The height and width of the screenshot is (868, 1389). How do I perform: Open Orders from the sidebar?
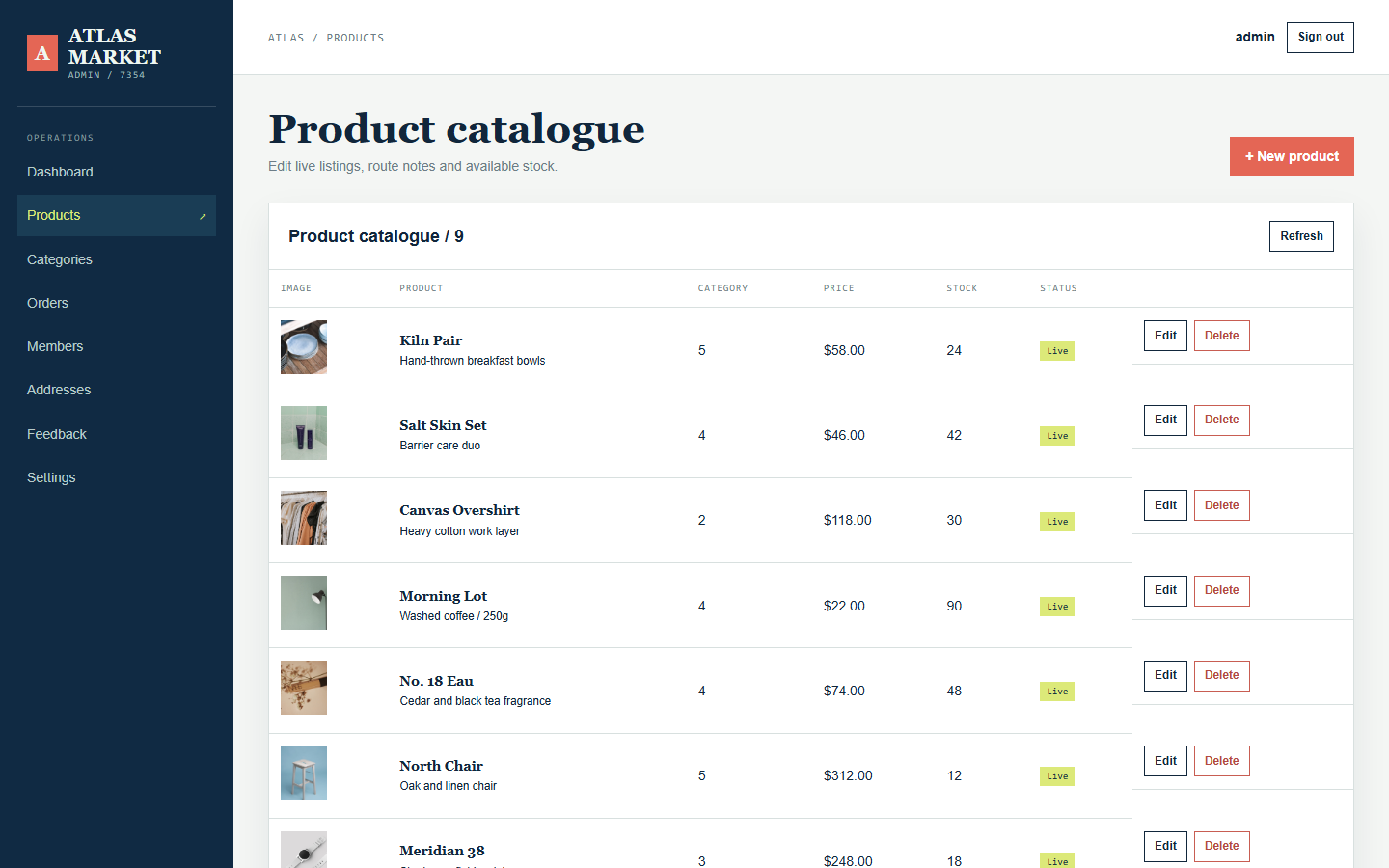[x=117, y=303]
